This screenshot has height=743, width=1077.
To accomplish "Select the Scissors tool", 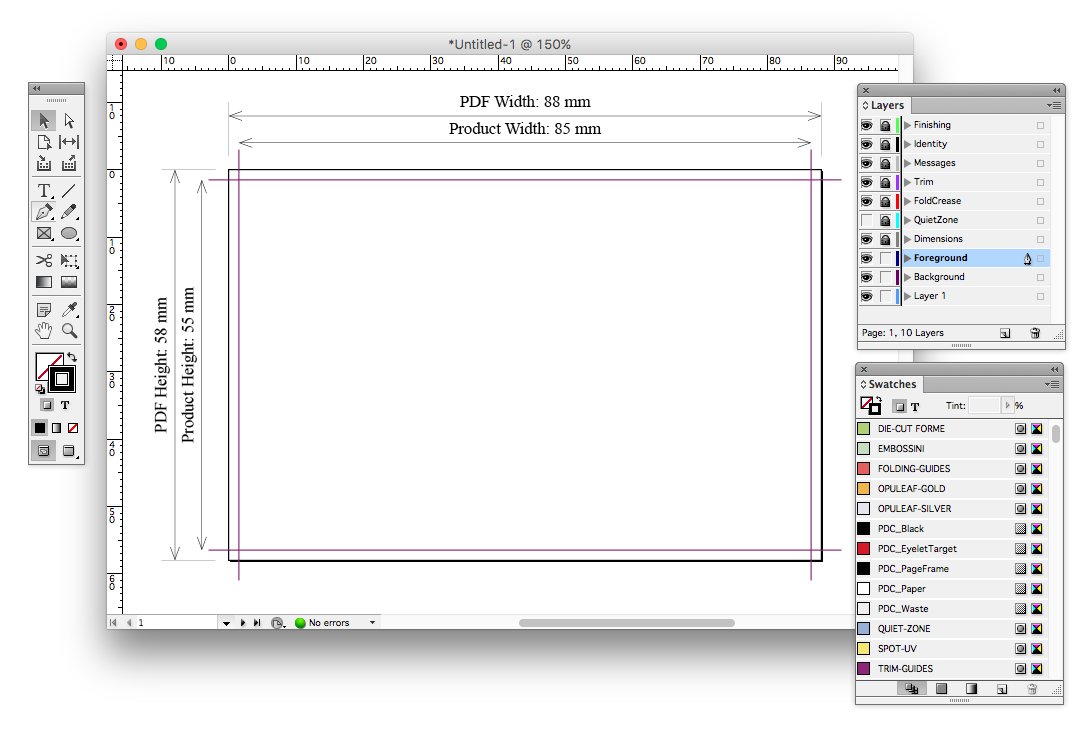I will 44,260.
